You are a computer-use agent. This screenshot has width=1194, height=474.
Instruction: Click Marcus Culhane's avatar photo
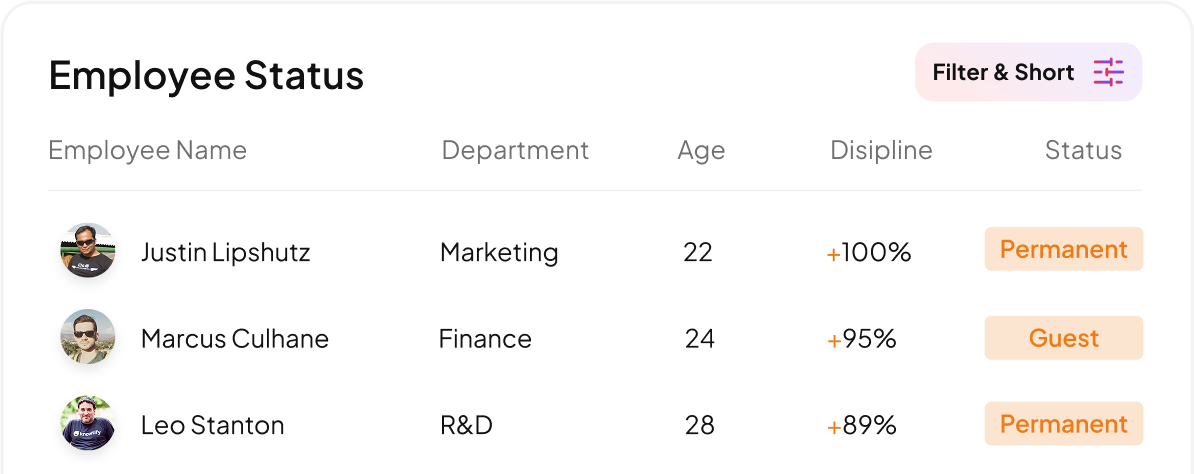pos(88,337)
